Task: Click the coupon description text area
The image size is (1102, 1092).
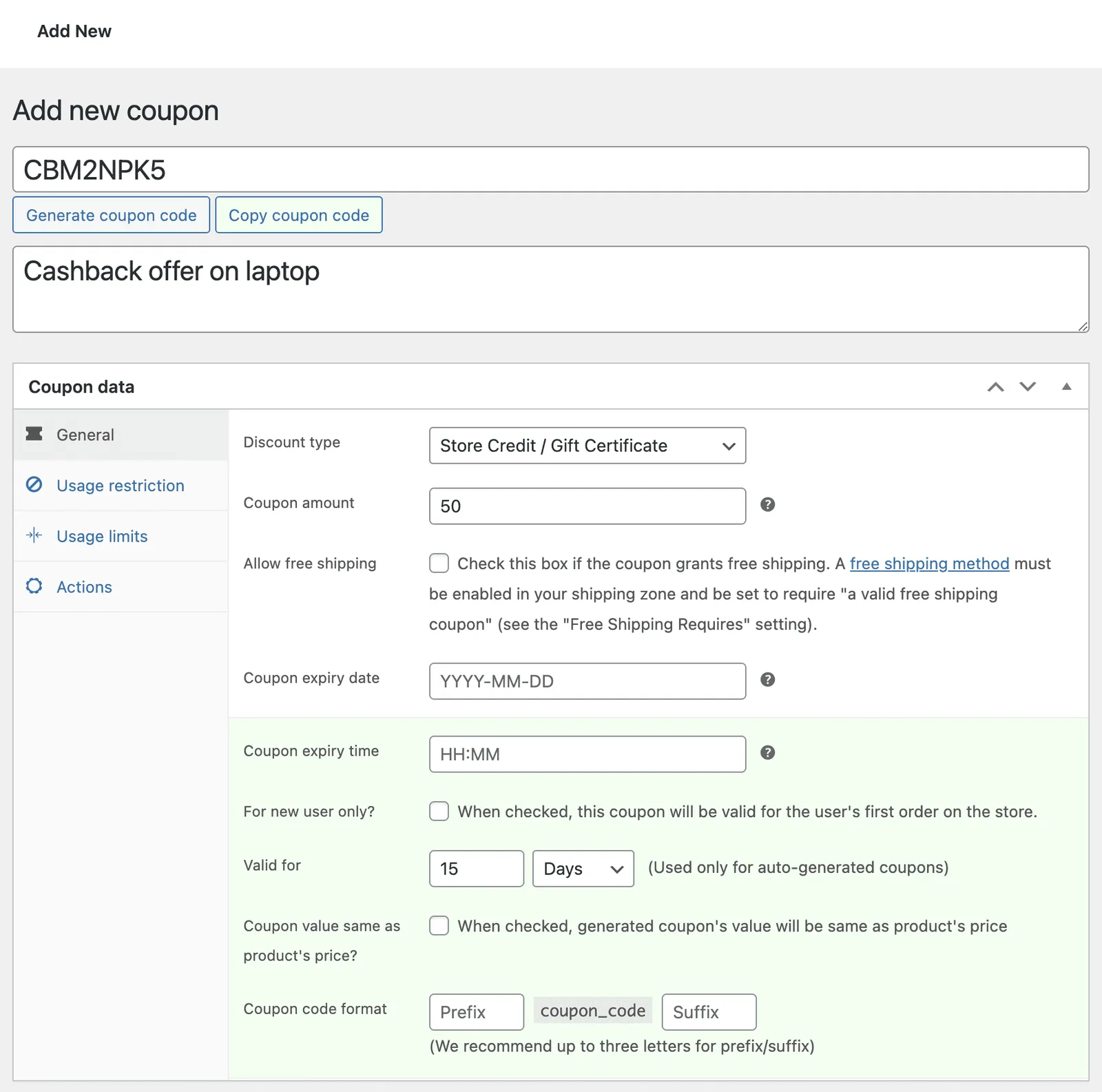Action: [x=551, y=289]
